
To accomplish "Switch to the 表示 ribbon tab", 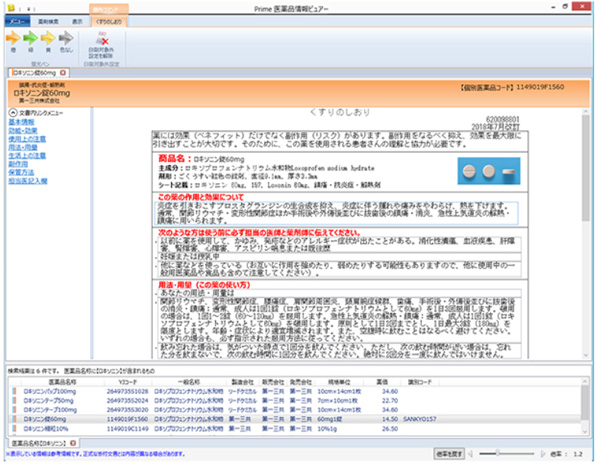I will coord(77,22).
